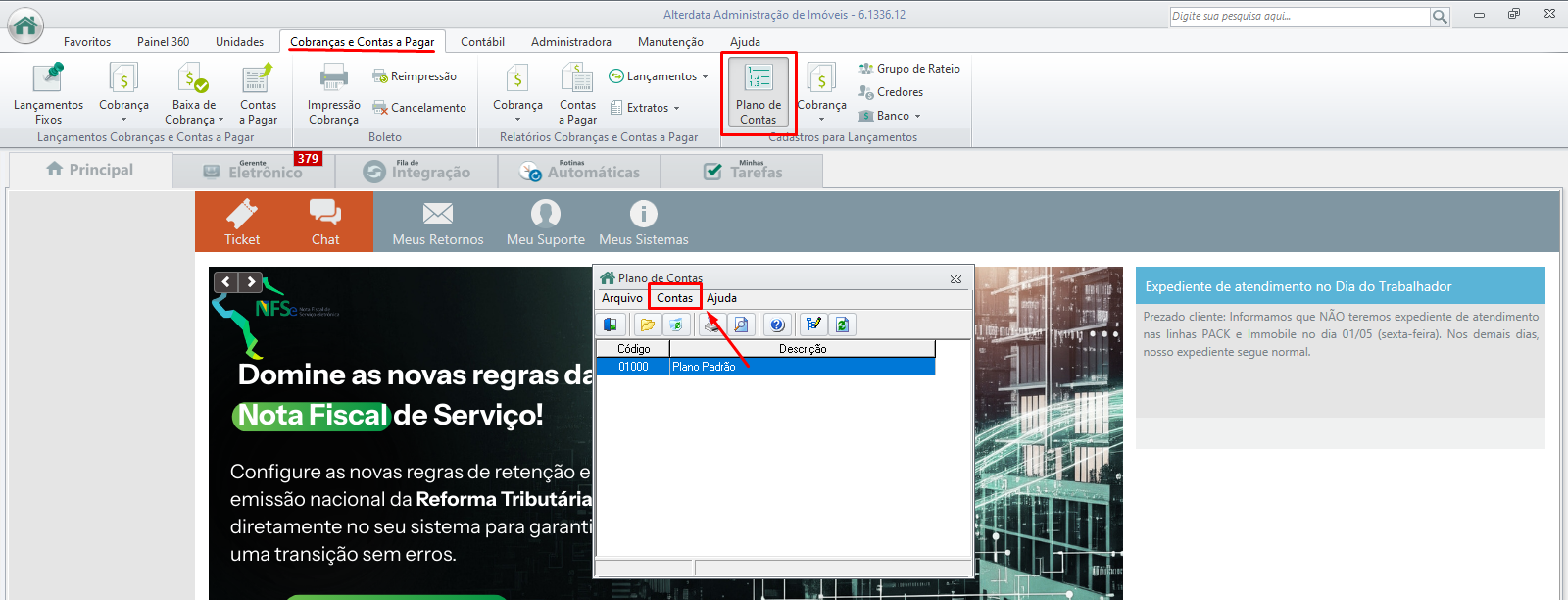The height and width of the screenshot is (600, 1568).
Task: Open Meus Retornos envelope icon
Action: coord(438,213)
